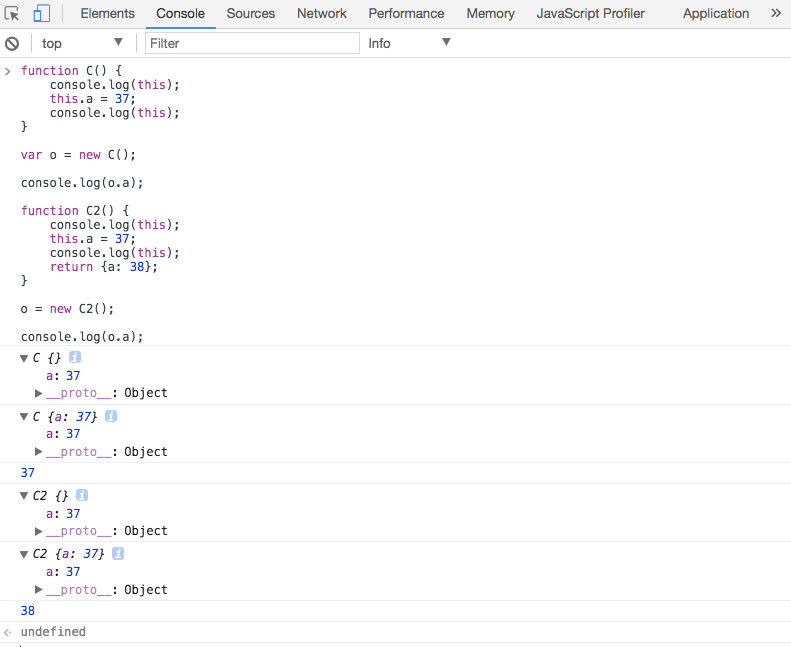This screenshot has width=791, height=647.
Task: Expand __proto__ under C {a: 37}
Action: tap(38, 451)
